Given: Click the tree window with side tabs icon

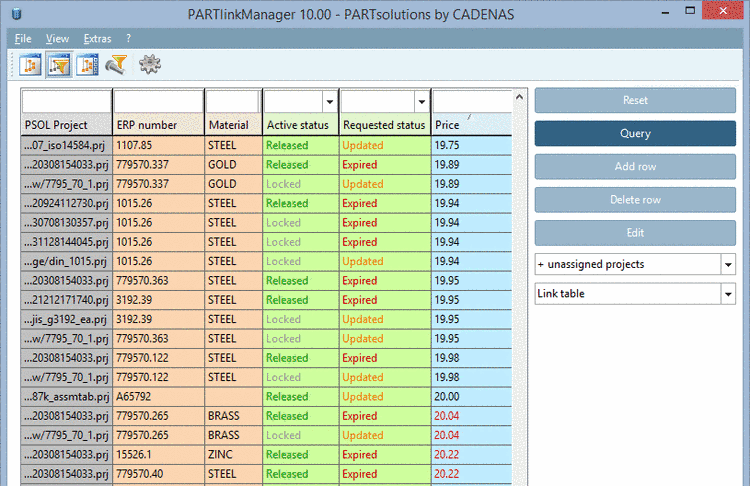Looking at the screenshot, I should point(88,65).
